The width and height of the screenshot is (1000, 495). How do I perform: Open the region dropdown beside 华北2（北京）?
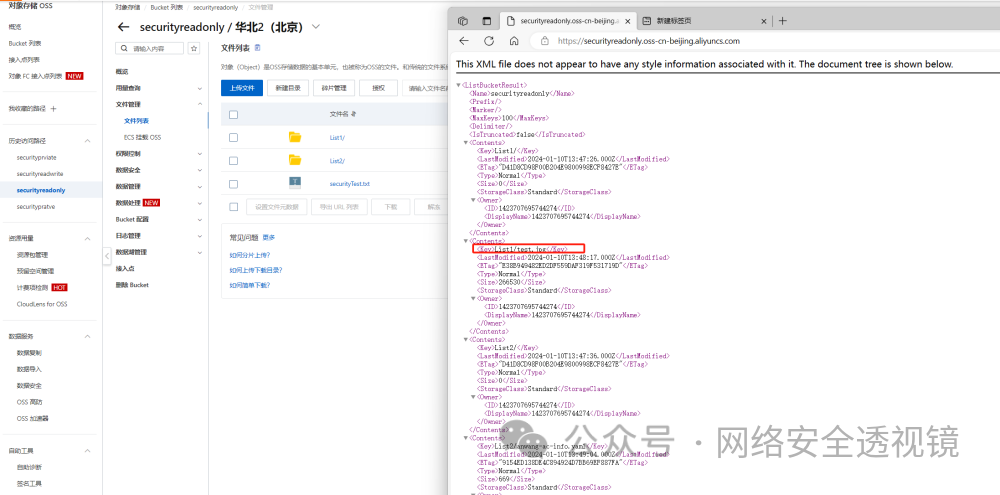point(316,27)
